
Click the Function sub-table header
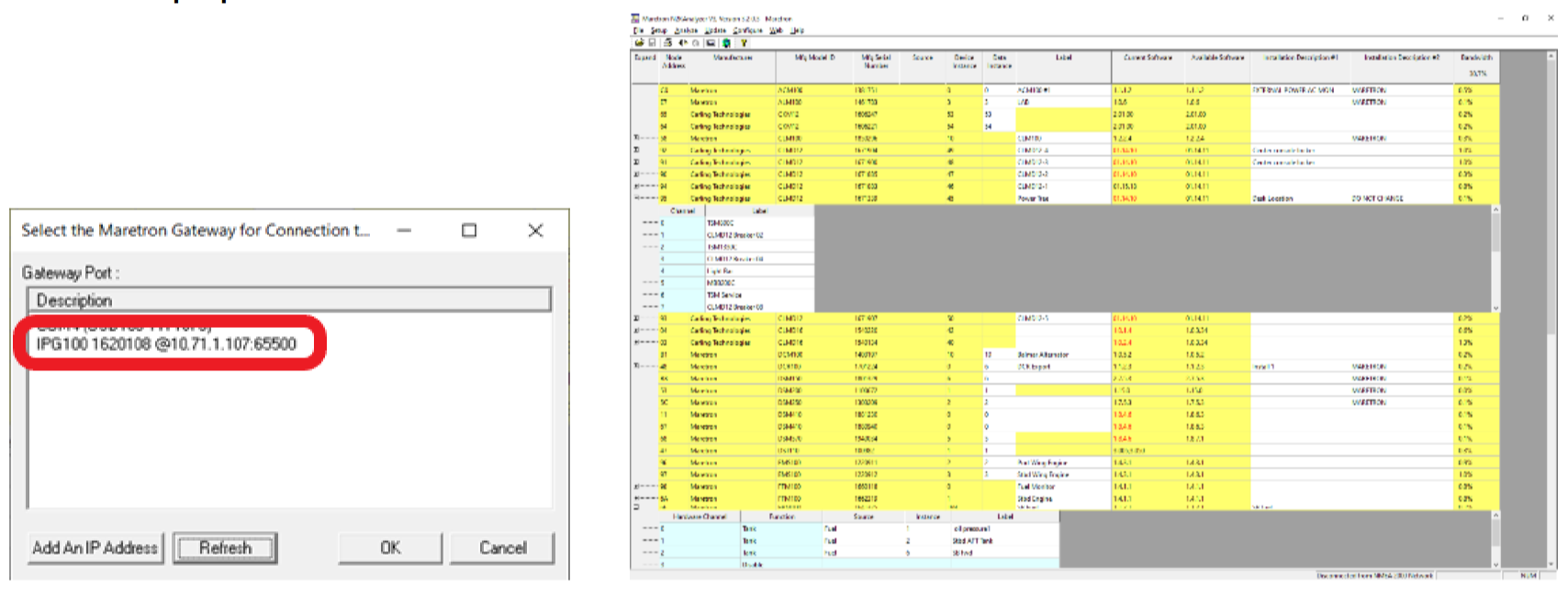pyautogui.click(x=781, y=517)
